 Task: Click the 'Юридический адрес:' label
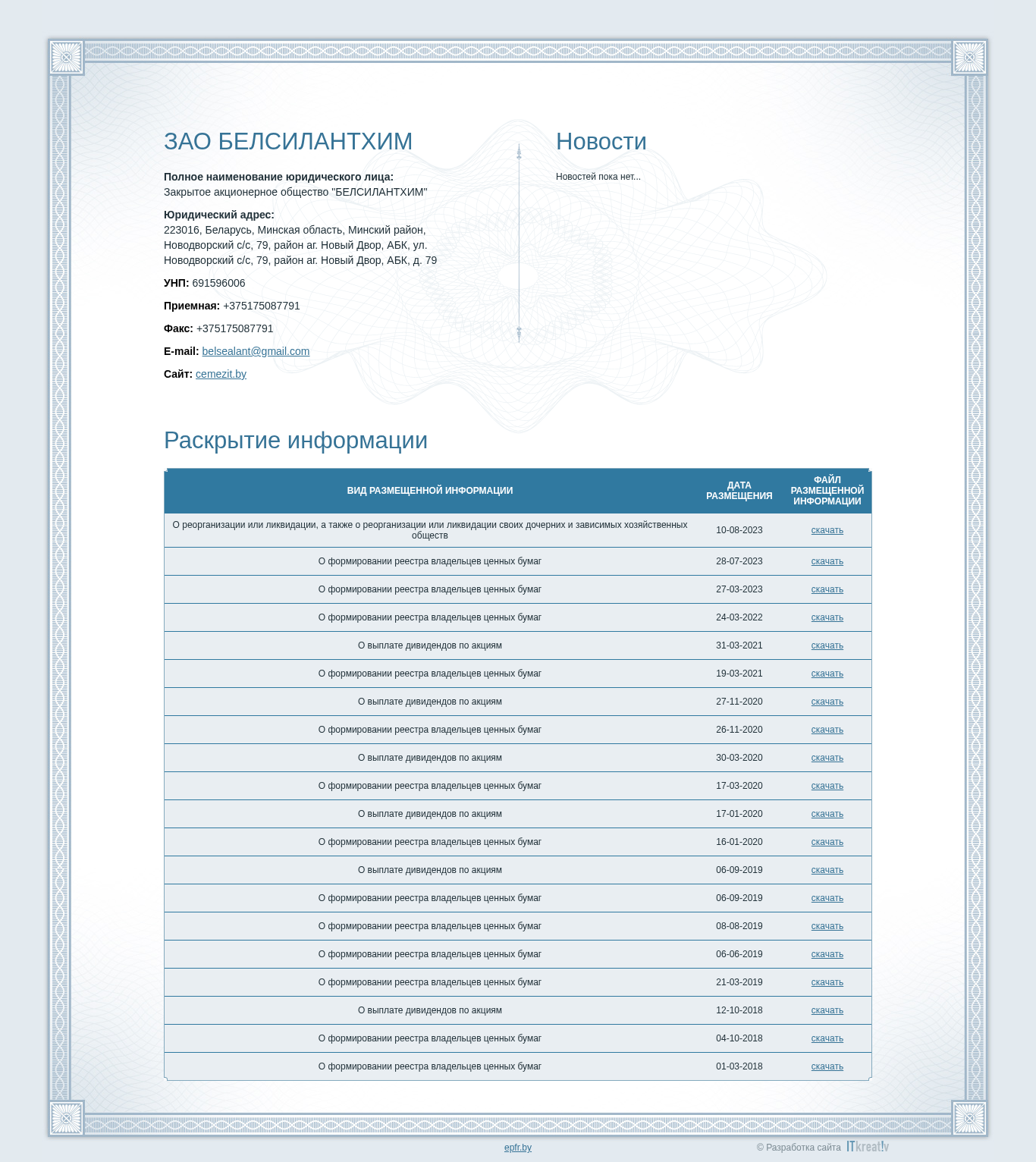pyautogui.click(x=219, y=215)
